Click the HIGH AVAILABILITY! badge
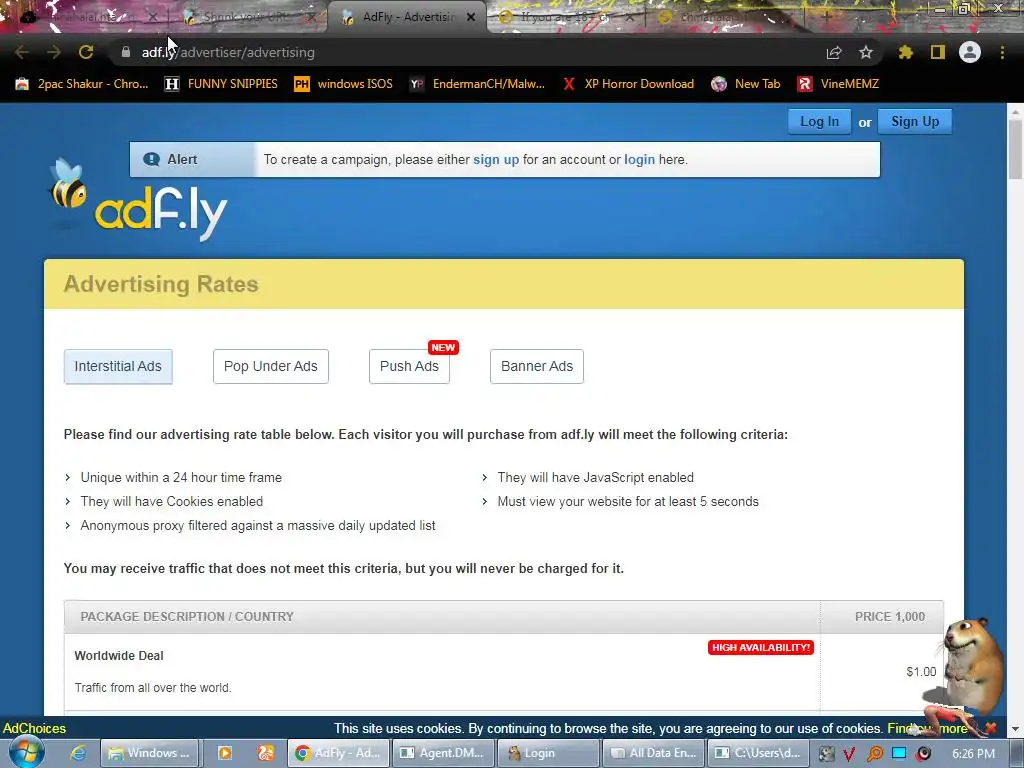 click(x=761, y=647)
